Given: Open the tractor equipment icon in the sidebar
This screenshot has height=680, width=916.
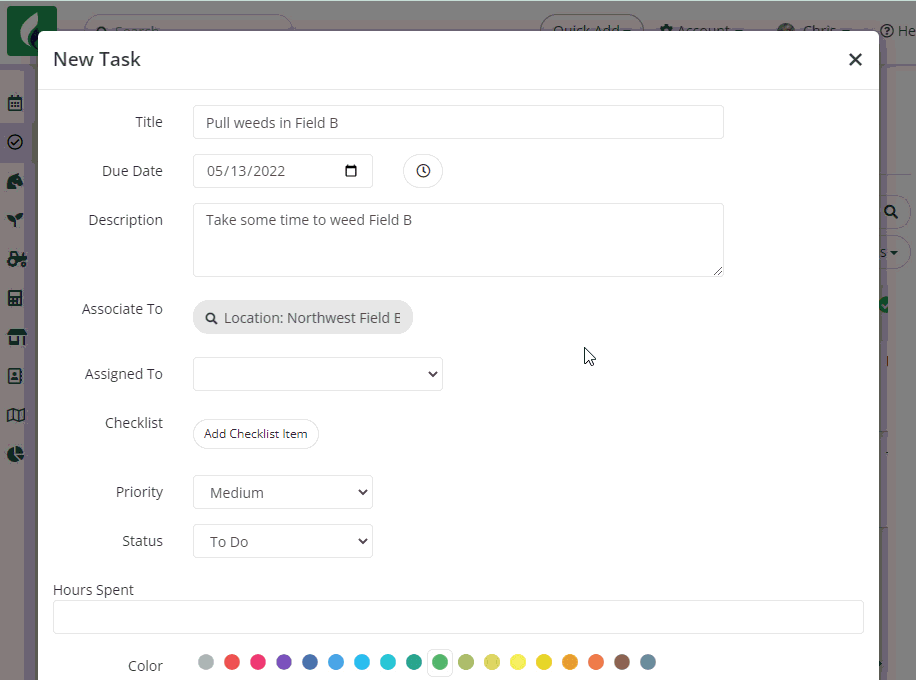Looking at the screenshot, I should click(16, 259).
